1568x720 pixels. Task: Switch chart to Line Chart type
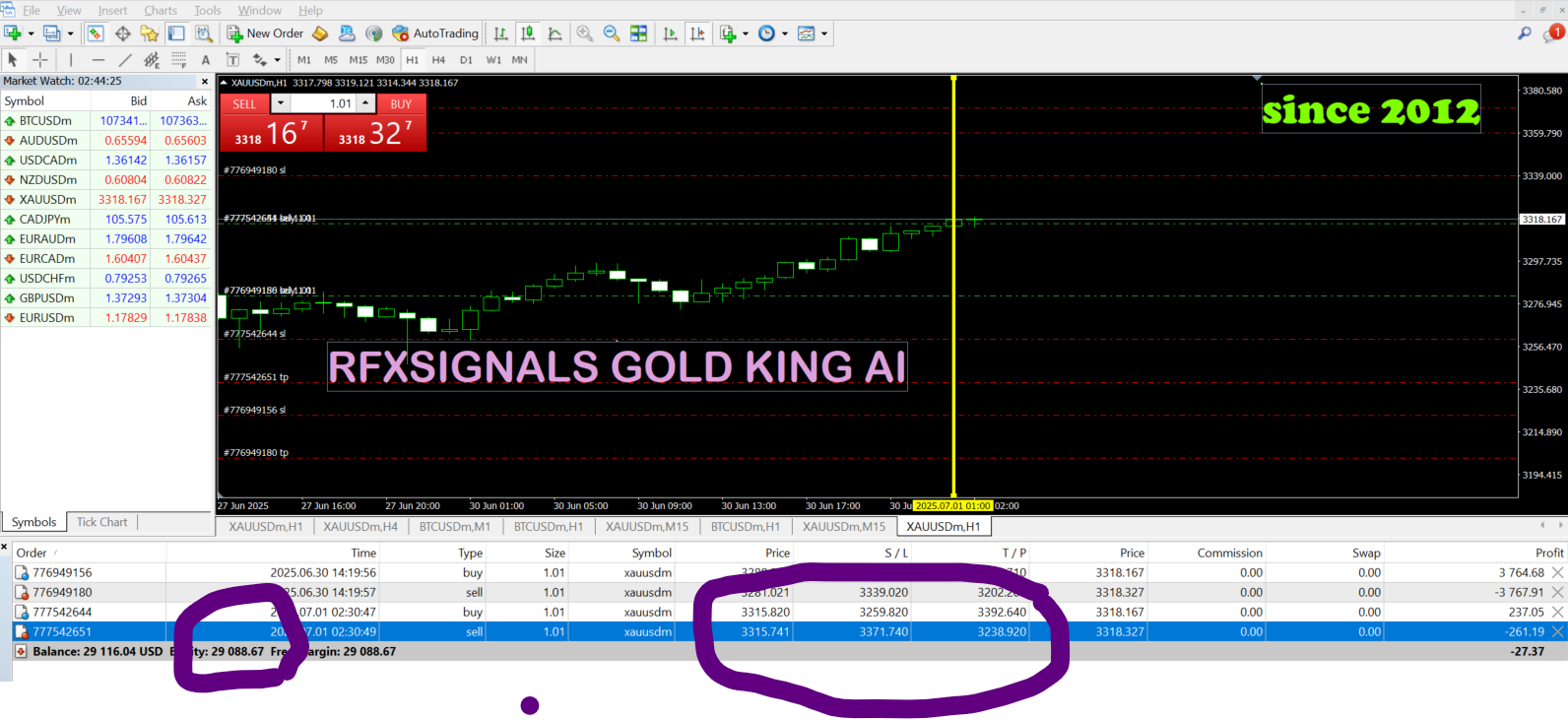[555, 33]
